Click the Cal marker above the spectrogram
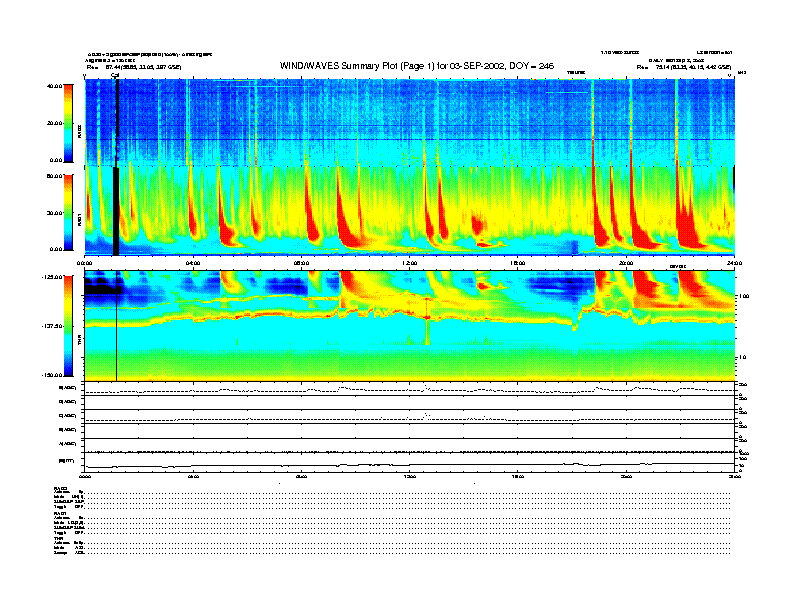This screenshot has height=612, width=792. tap(115, 75)
